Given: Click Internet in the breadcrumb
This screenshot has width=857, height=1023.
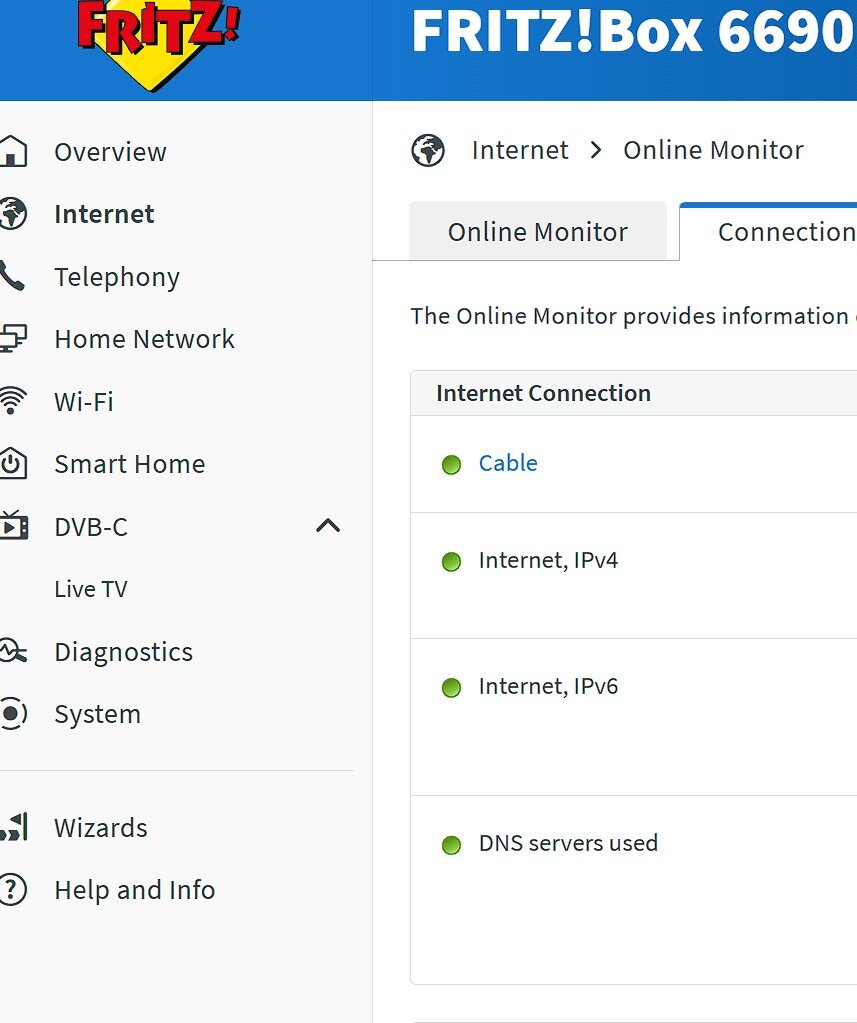Looking at the screenshot, I should [520, 150].
